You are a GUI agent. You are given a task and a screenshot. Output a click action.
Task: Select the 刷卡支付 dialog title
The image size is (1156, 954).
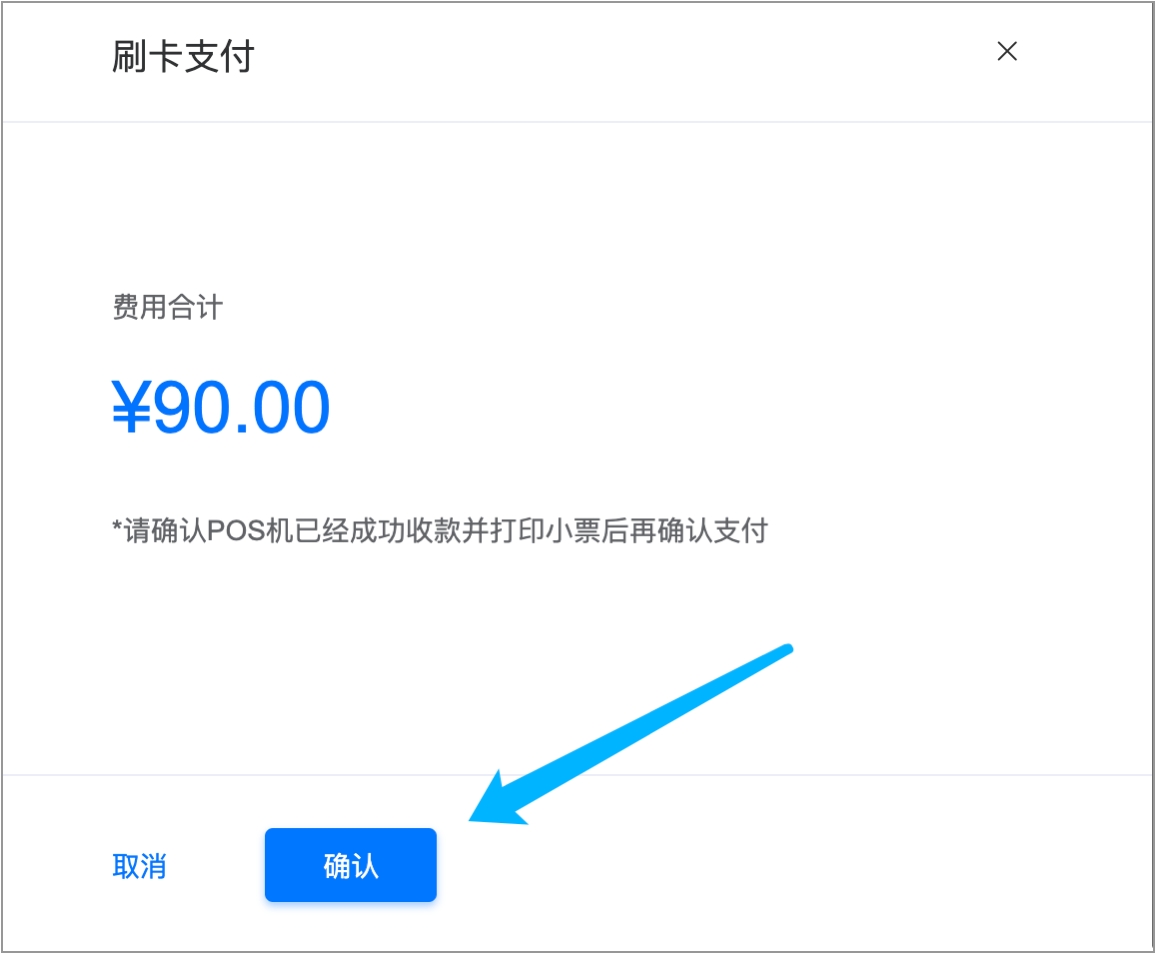pos(183,57)
